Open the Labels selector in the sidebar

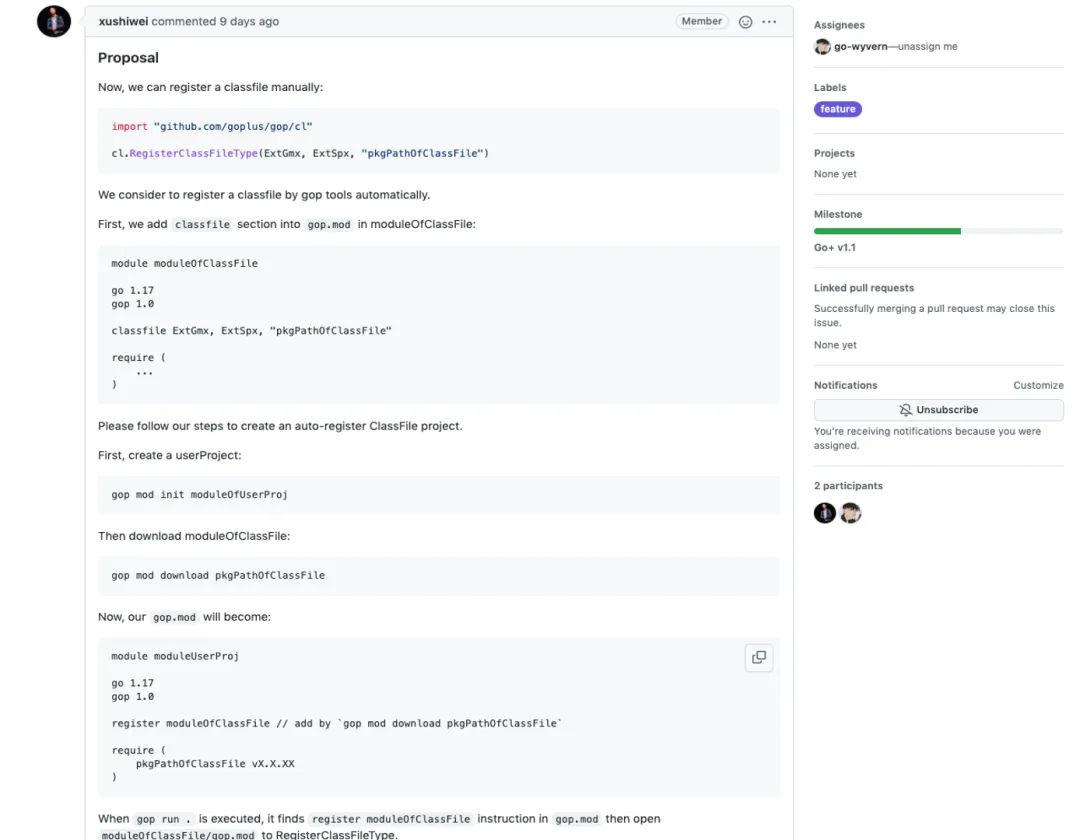click(830, 88)
